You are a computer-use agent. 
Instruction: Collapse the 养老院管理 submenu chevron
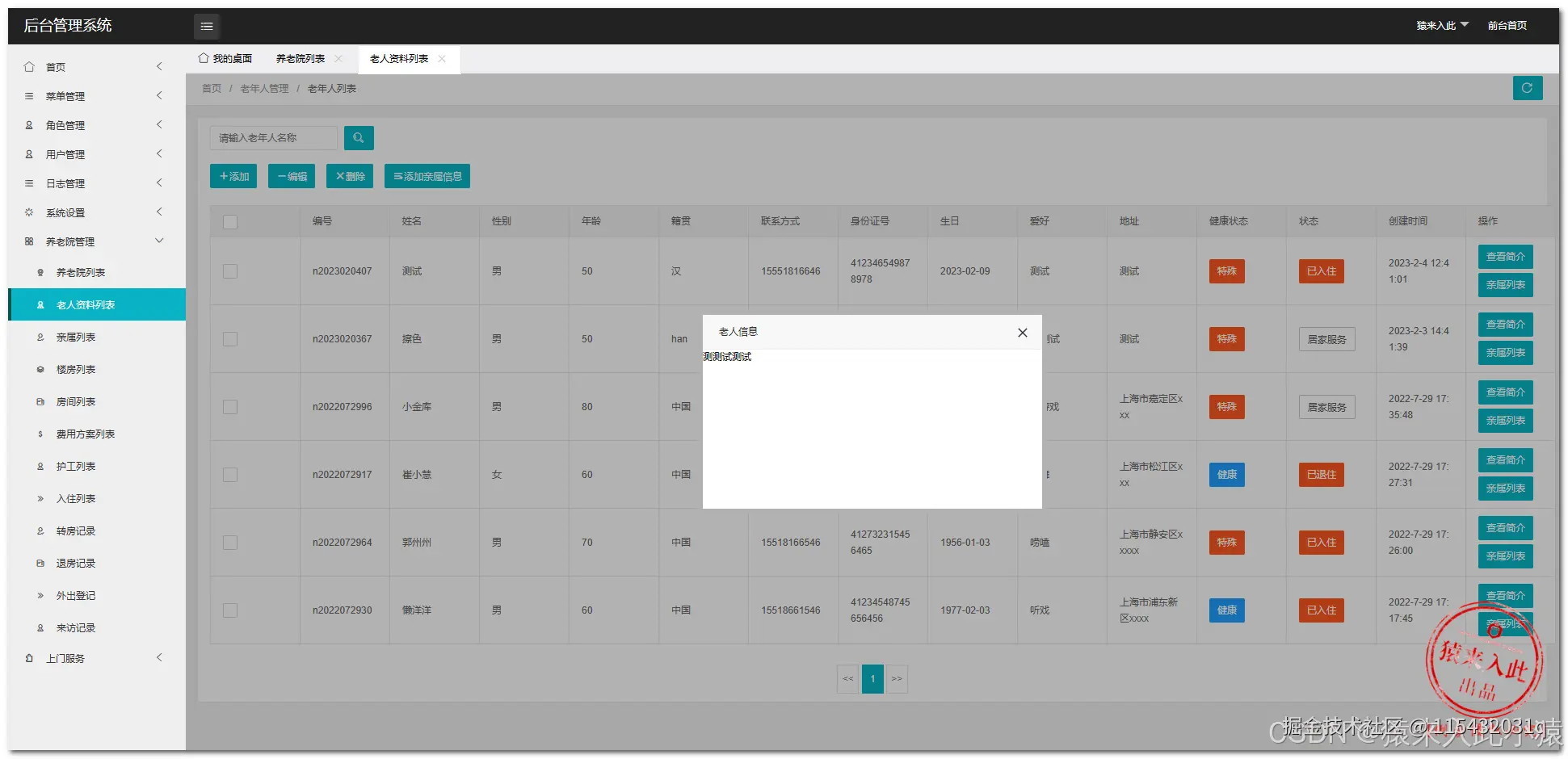(159, 241)
